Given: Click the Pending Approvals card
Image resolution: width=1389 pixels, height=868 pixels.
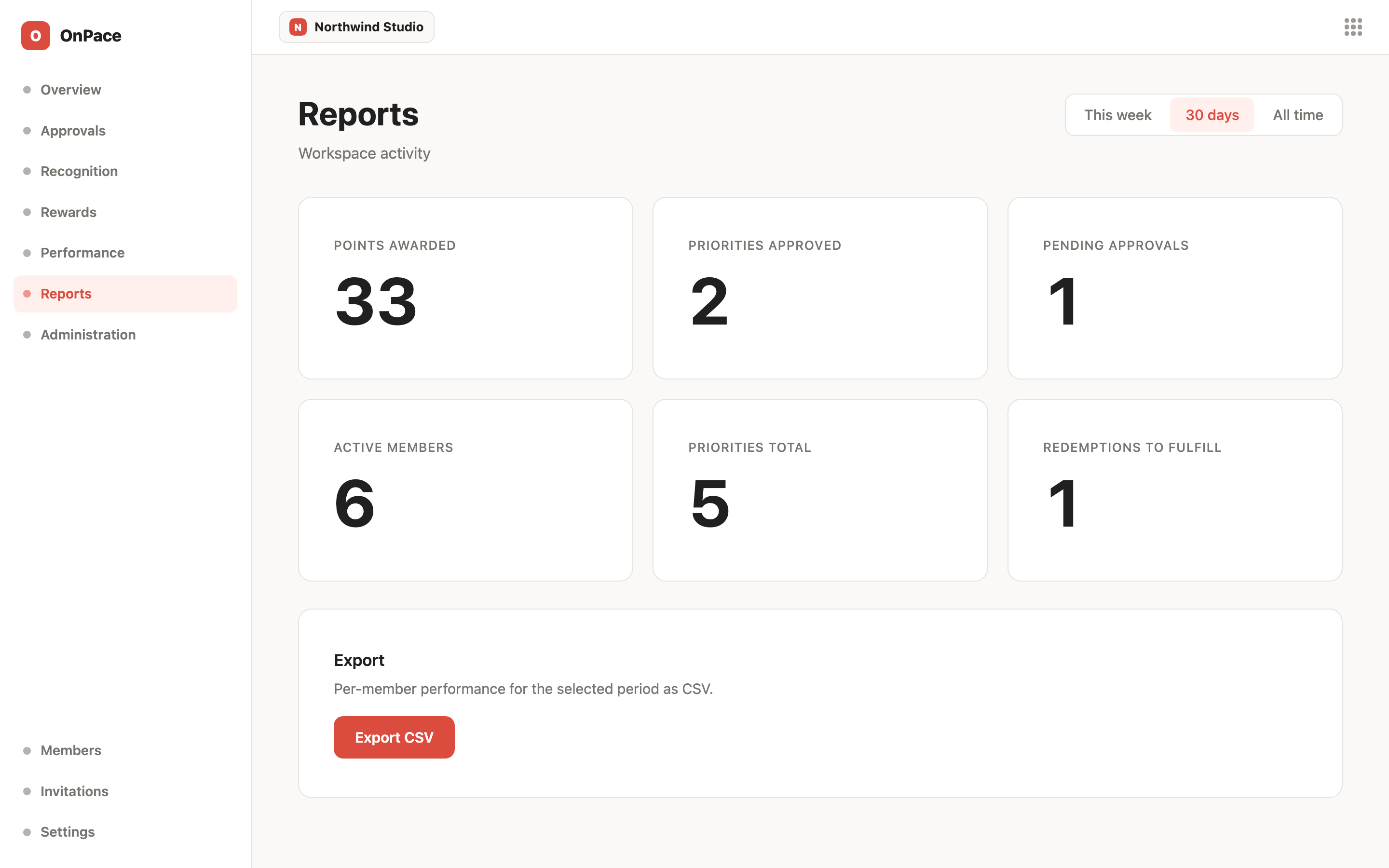Looking at the screenshot, I should [x=1174, y=288].
